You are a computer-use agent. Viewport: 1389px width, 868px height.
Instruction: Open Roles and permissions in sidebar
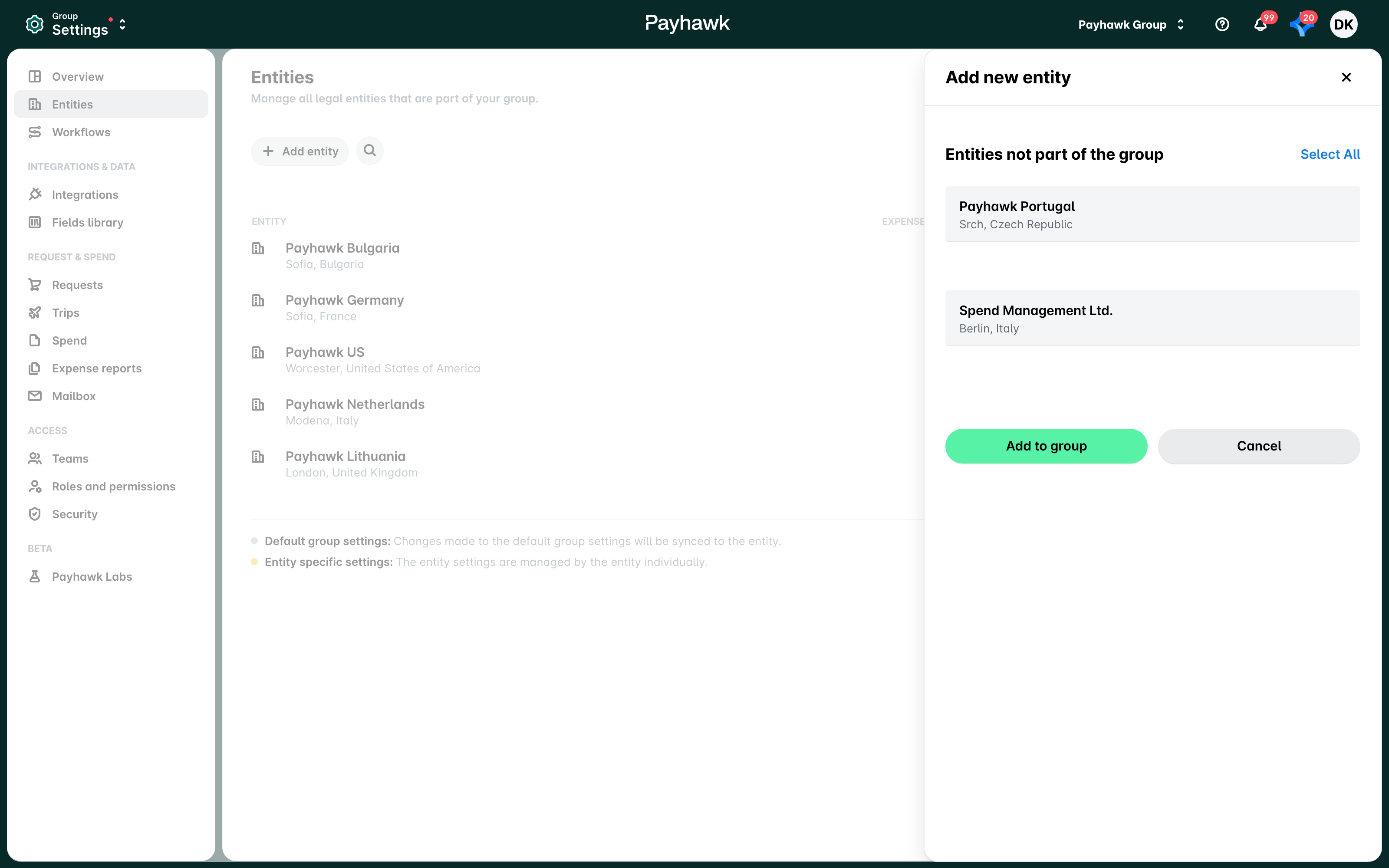tap(112, 486)
